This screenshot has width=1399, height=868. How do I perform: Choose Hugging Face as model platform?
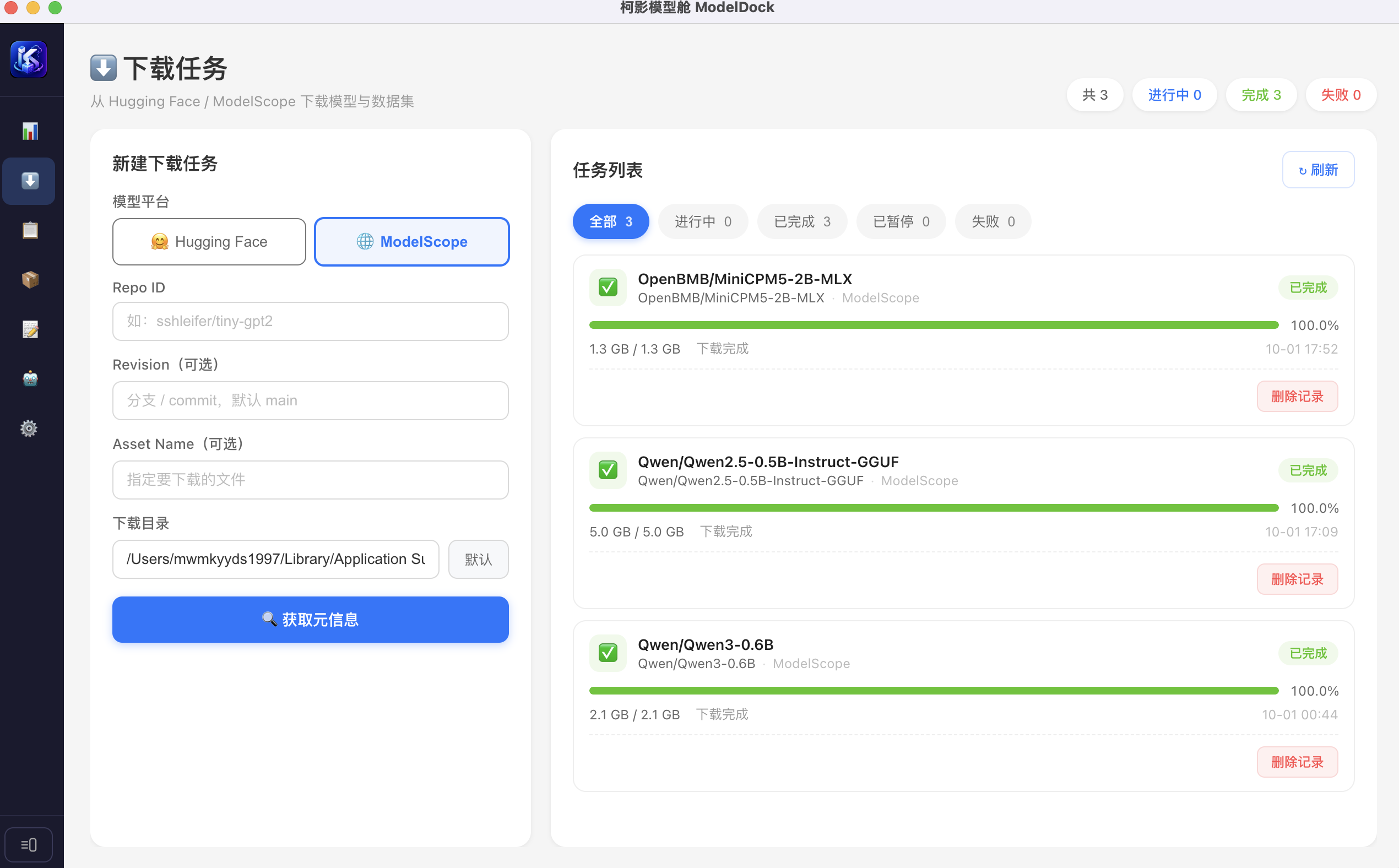(209, 242)
